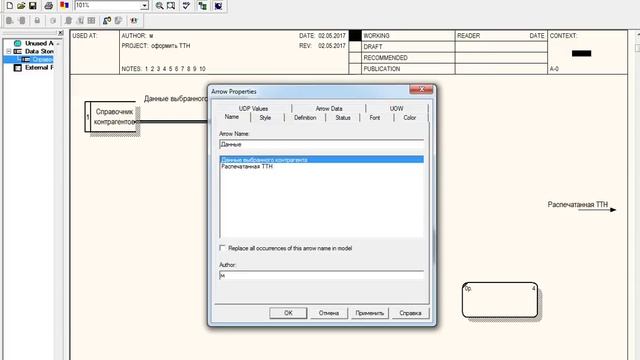The height and width of the screenshot is (360, 640).
Task: Switch to the Arrow Data tab
Action: click(329, 109)
